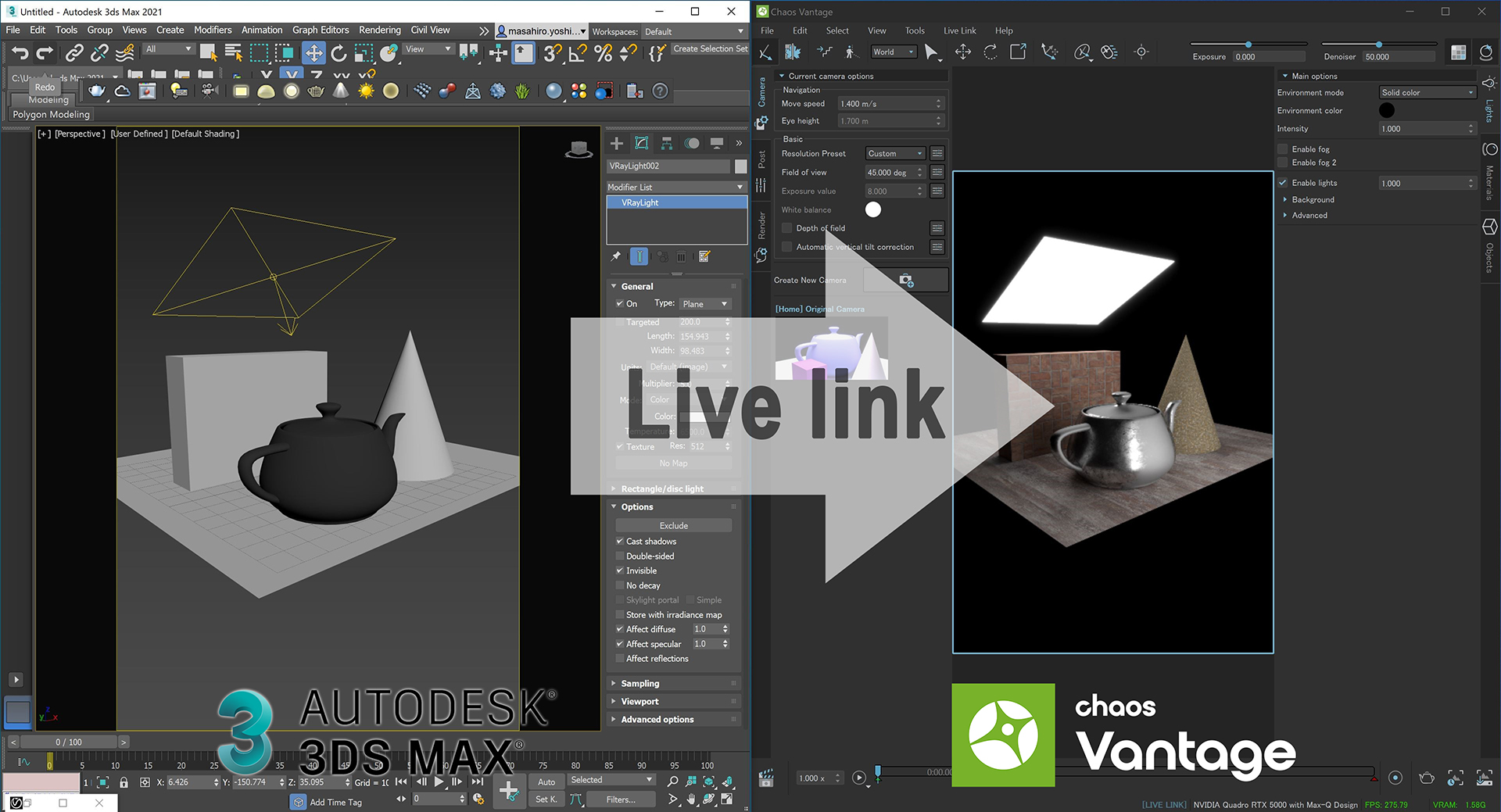The image size is (1501, 812).
Task: Click the V-Ray plane light icon
Action: click(x=241, y=91)
